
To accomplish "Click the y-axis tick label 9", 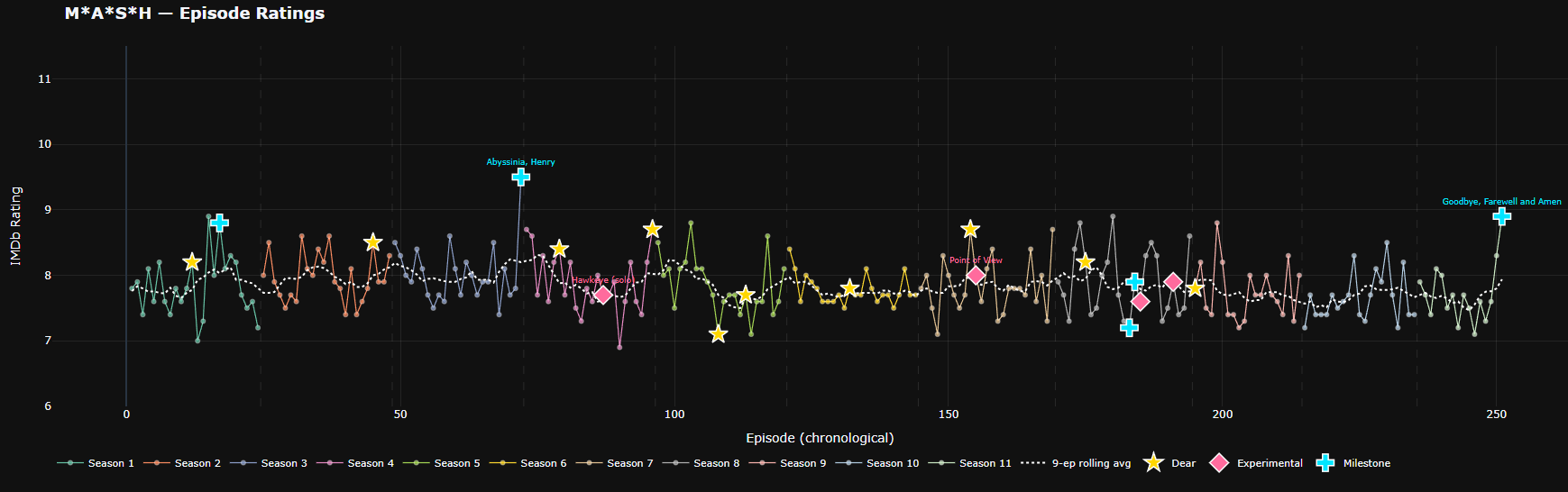I will click(48, 210).
